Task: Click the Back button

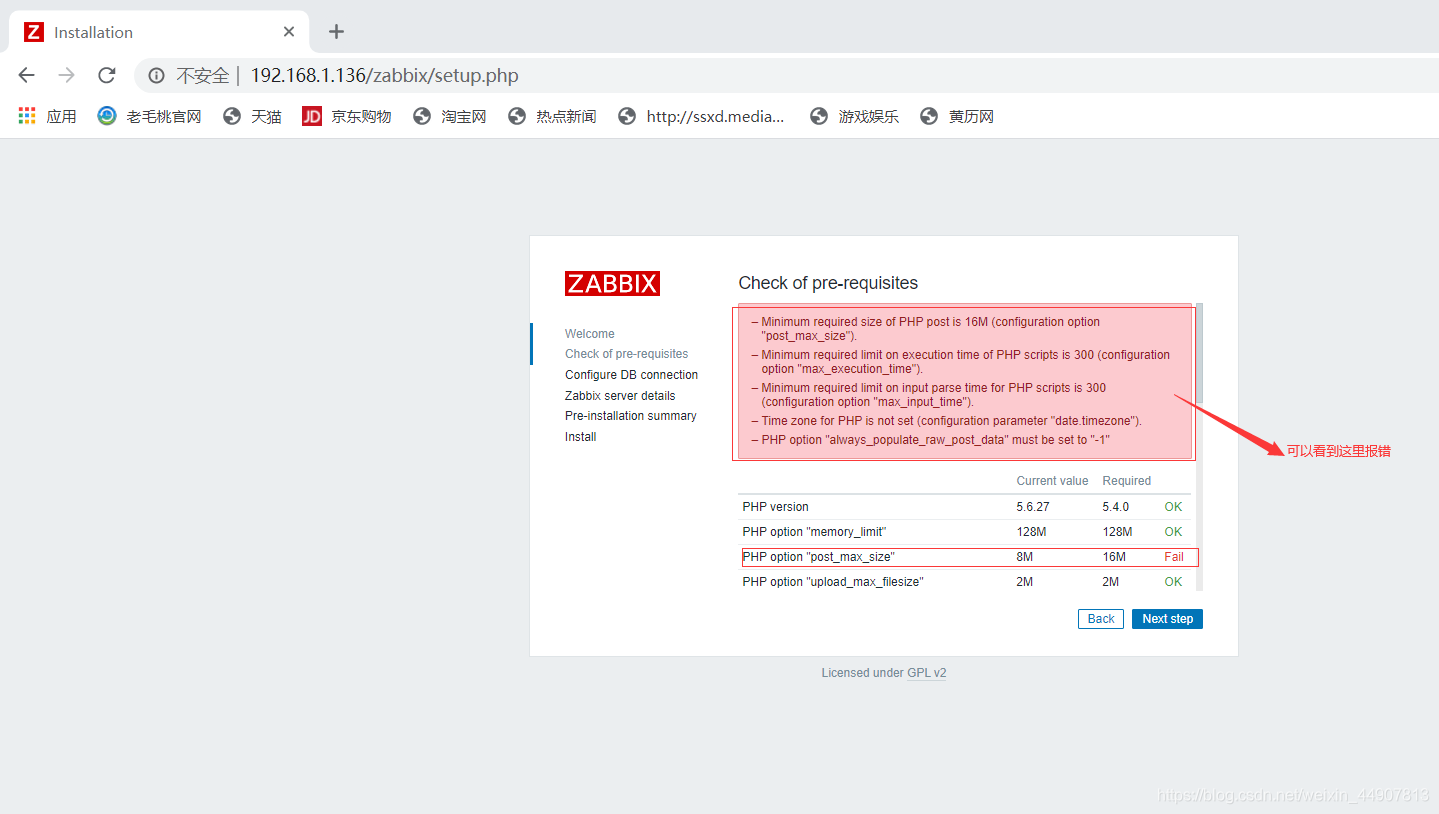Action: coord(1101,619)
